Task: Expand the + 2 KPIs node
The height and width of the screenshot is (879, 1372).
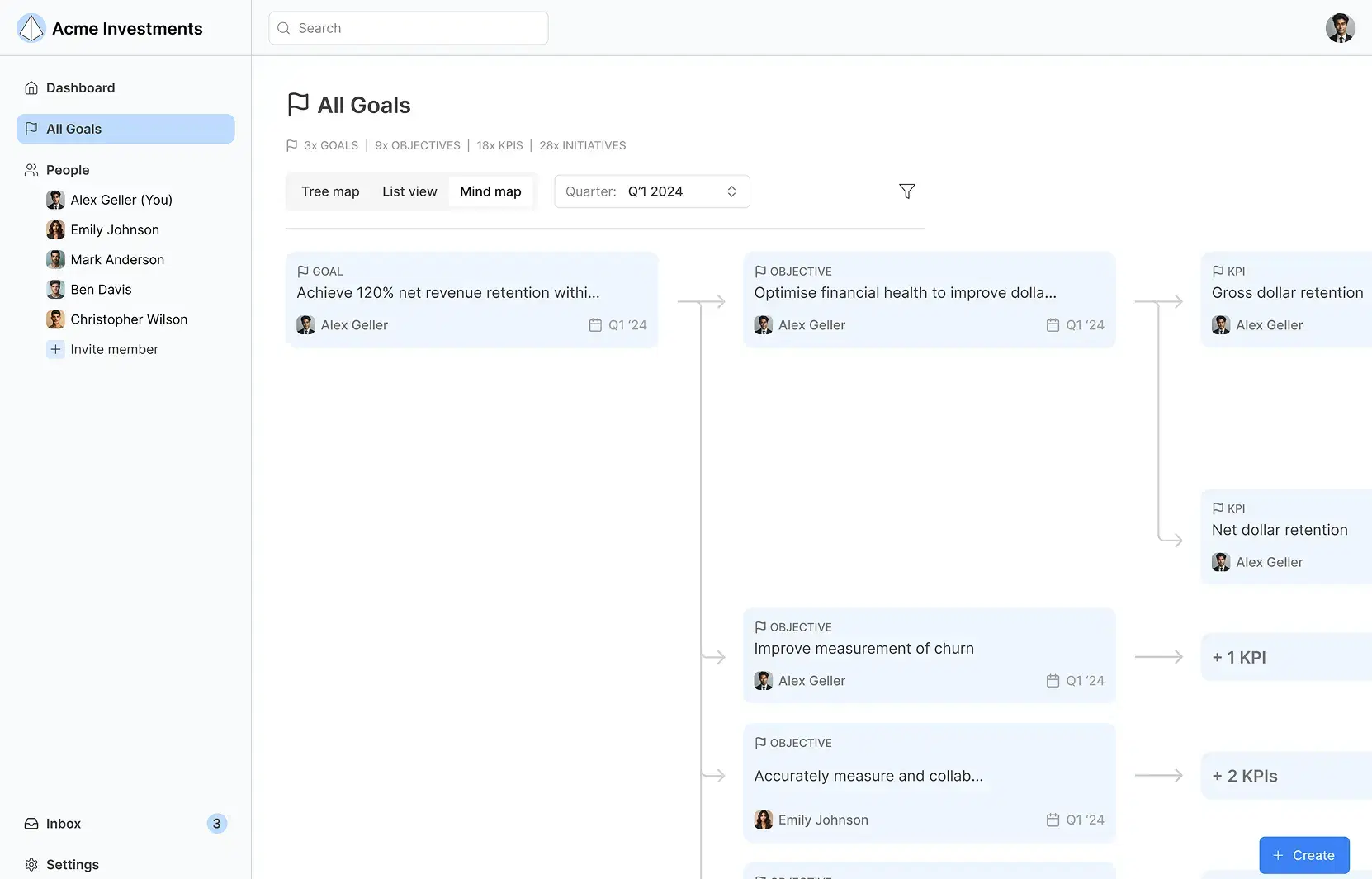Action: [1286, 776]
